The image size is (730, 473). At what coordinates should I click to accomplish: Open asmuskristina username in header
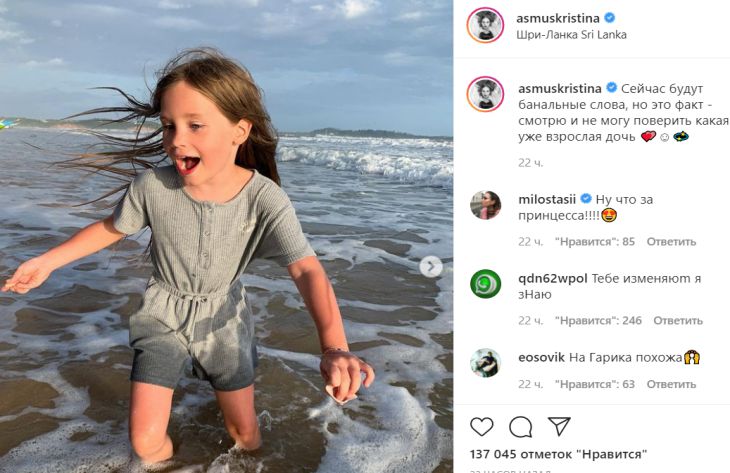click(x=558, y=17)
